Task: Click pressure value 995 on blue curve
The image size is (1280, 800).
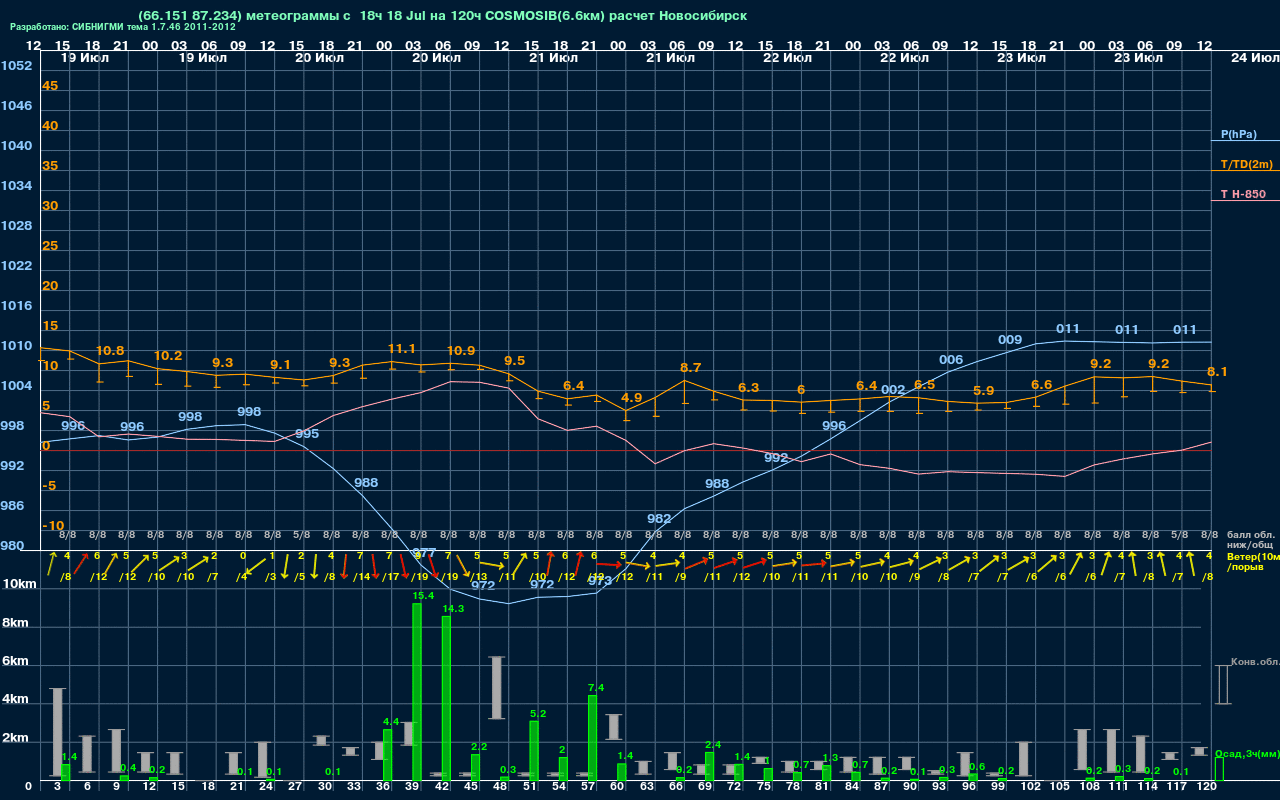Action: pyautogui.click(x=307, y=434)
